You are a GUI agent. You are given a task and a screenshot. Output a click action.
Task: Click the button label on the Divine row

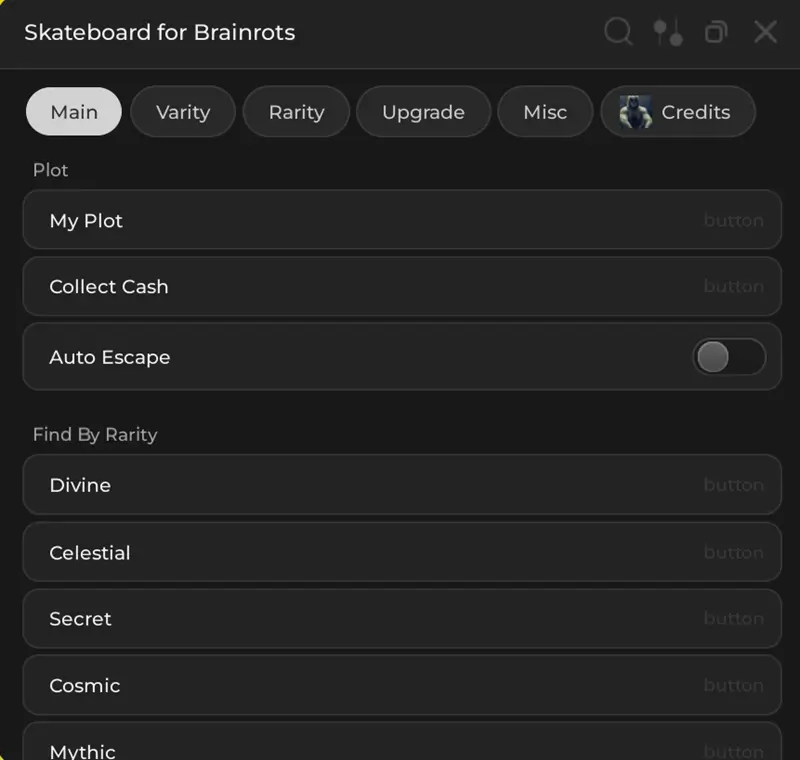[x=734, y=485]
